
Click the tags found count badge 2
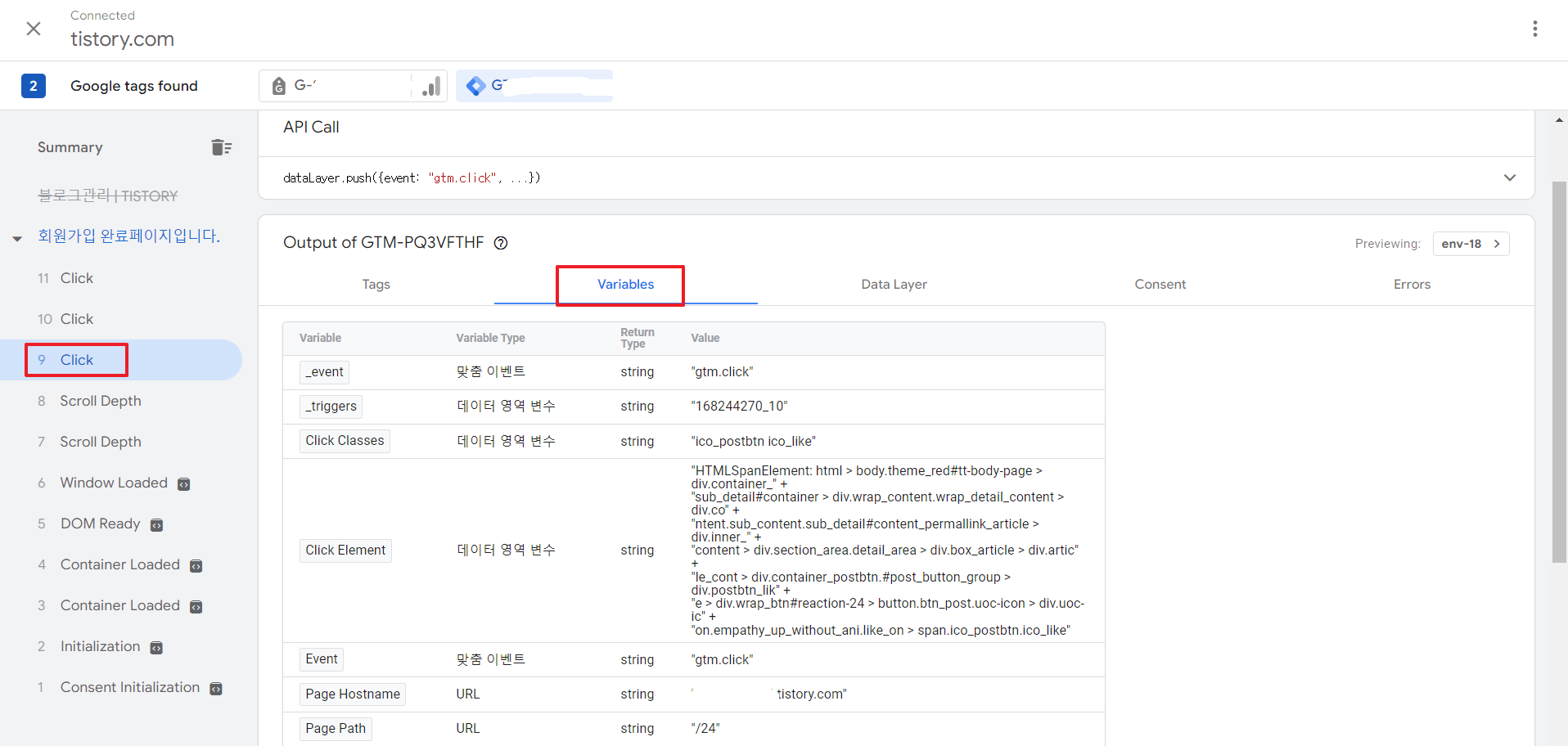[x=34, y=86]
